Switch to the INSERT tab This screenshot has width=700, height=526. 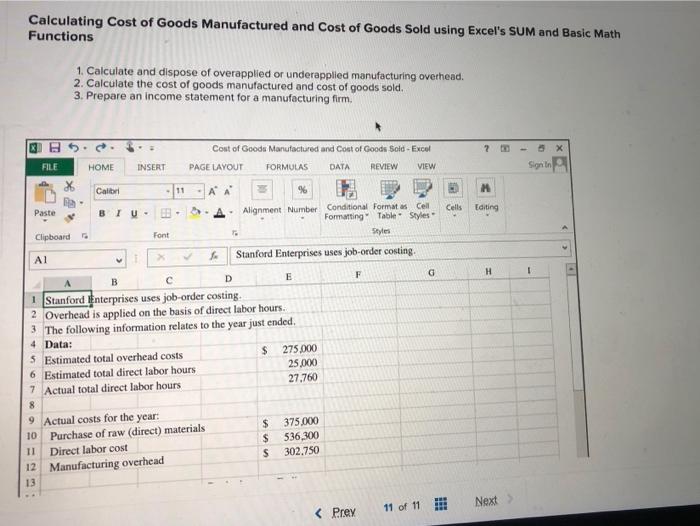tap(151, 167)
